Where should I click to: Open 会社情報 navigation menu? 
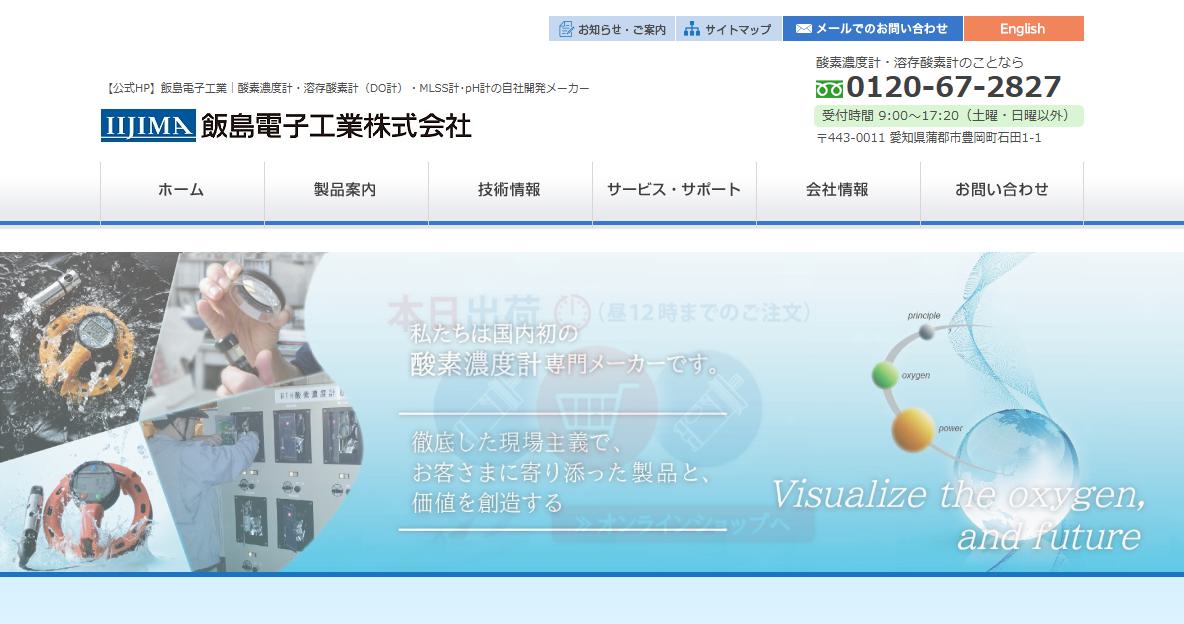click(x=838, y=190)
